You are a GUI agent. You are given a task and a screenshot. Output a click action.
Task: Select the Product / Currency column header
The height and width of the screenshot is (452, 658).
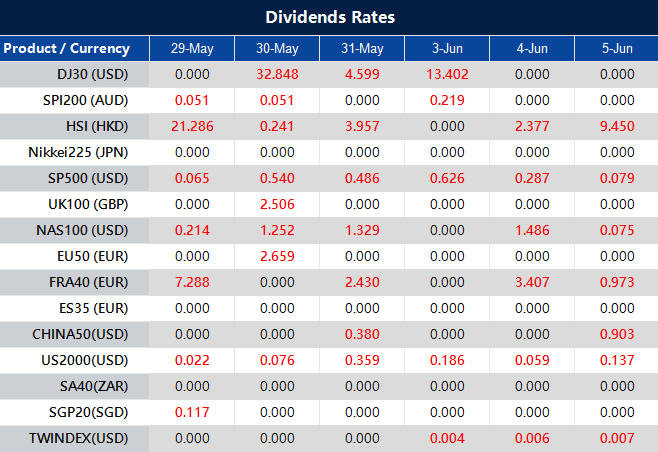click(66, 48)
